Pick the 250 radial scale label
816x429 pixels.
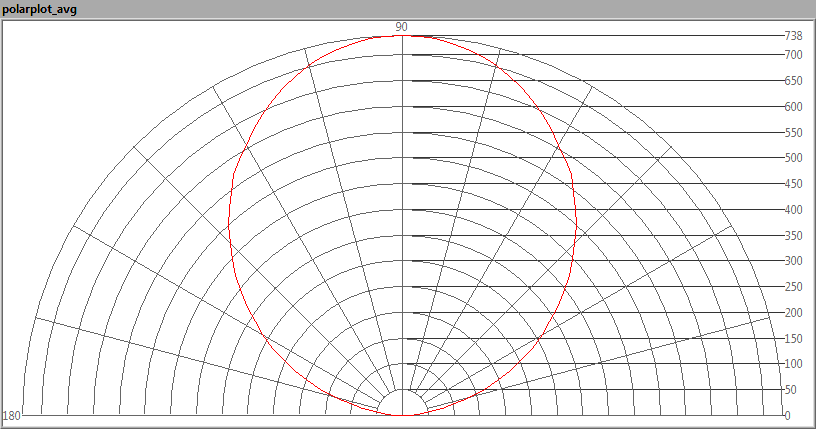tap(793, 287)
